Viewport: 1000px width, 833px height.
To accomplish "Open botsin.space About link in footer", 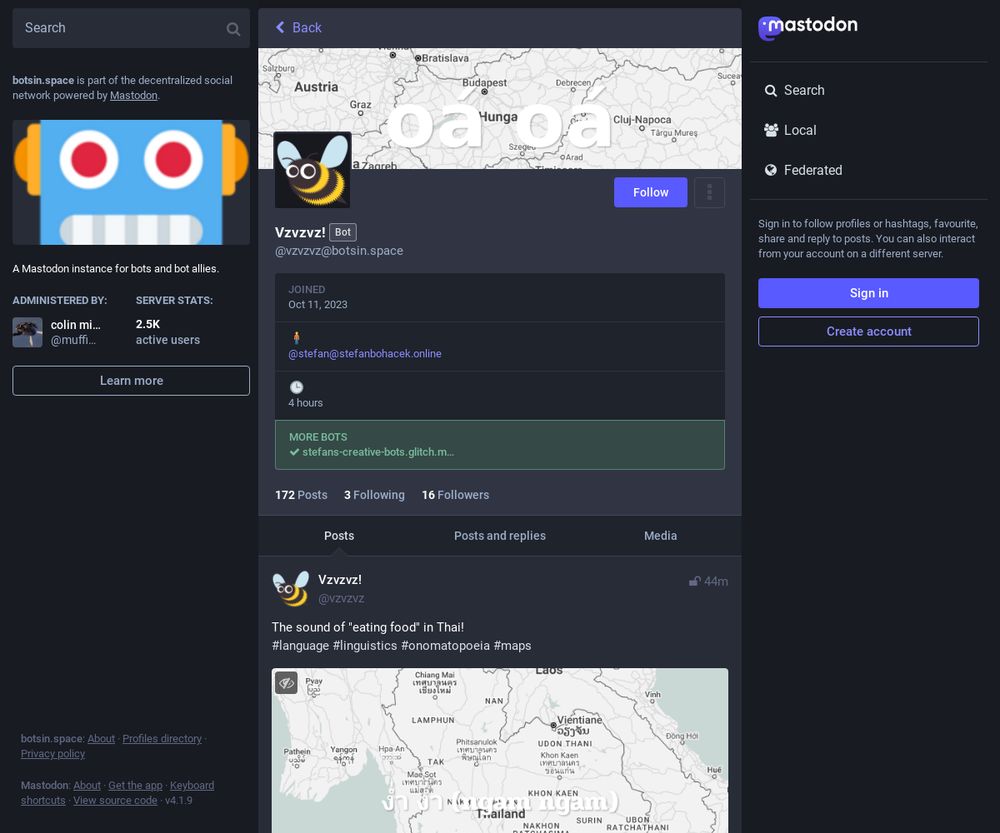I will click(101, 739).
